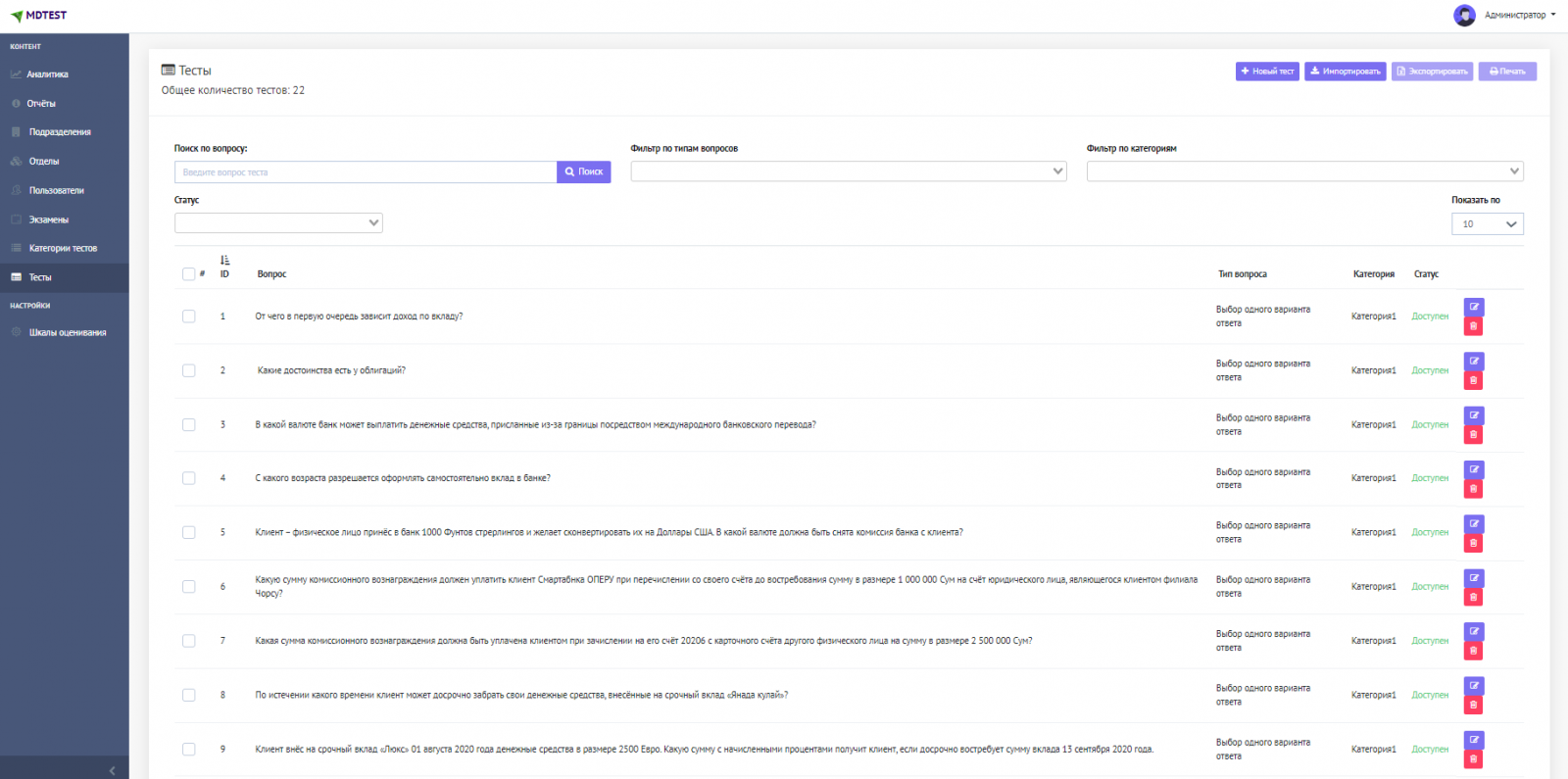The width and height of the screenshot is (1568, 779).
Task: Click the edit icon for question 1
Action: tap(1473, 307)
